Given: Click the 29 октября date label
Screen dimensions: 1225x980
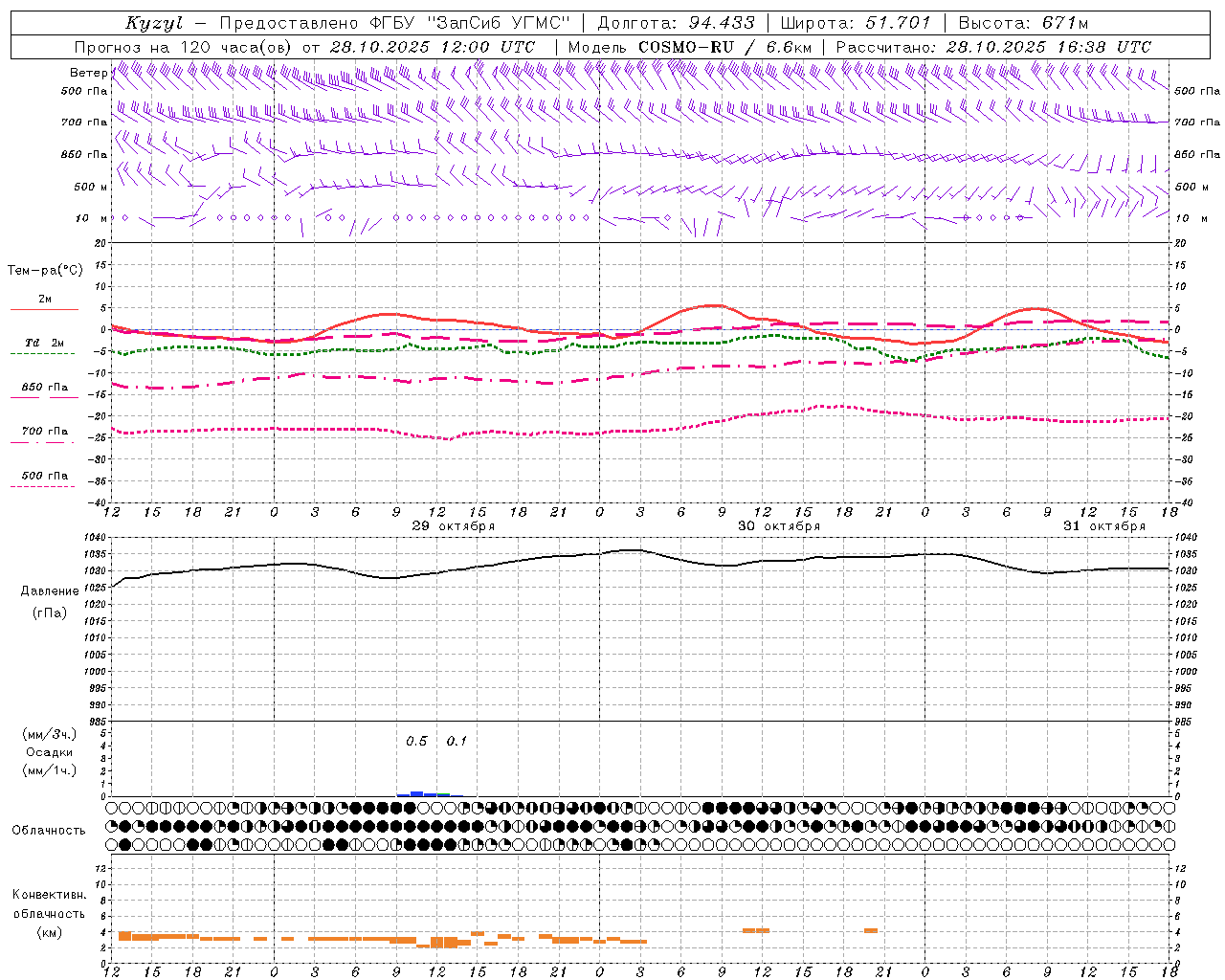Looking at the screenshot, I should 454,526.
